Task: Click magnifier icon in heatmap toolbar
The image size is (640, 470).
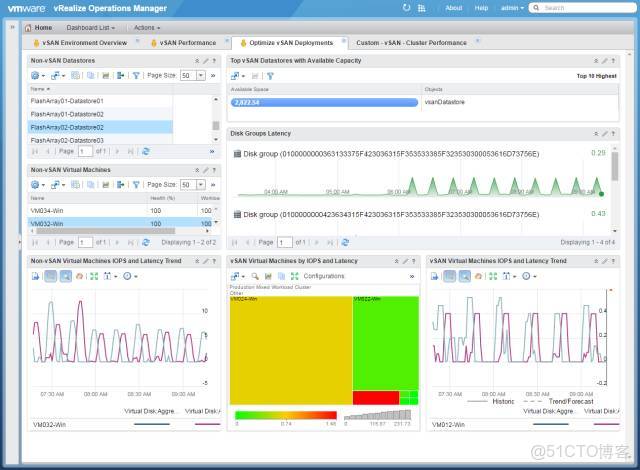Action: pos(255,276)
